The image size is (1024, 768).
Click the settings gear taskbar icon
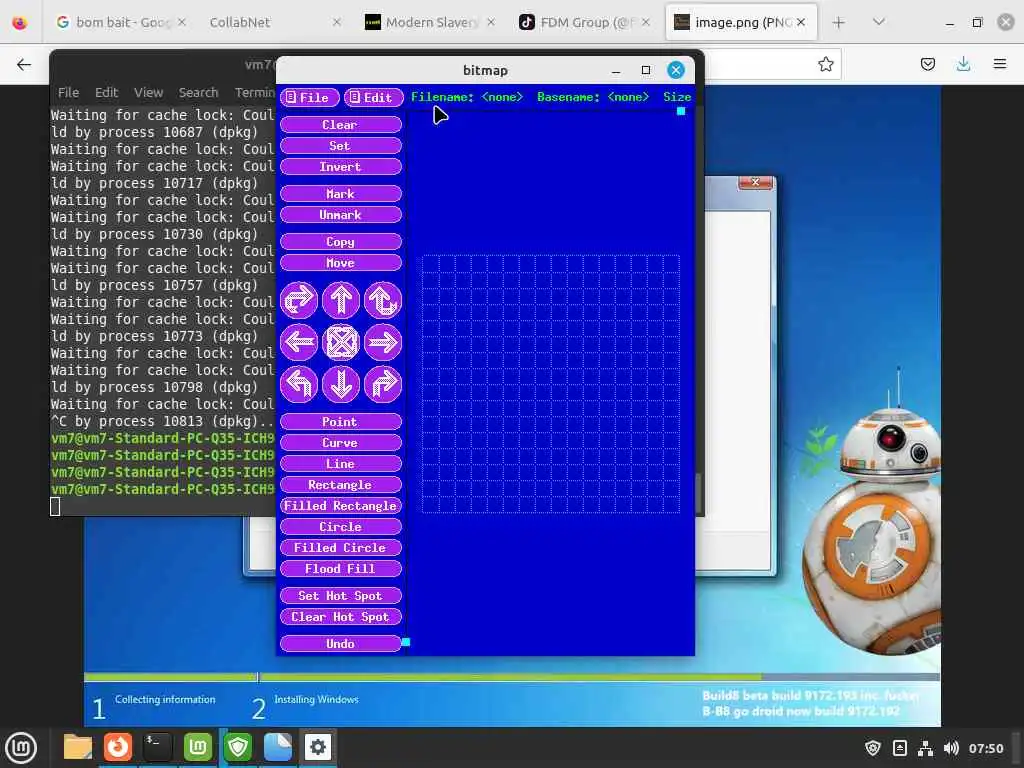(318, 746)
